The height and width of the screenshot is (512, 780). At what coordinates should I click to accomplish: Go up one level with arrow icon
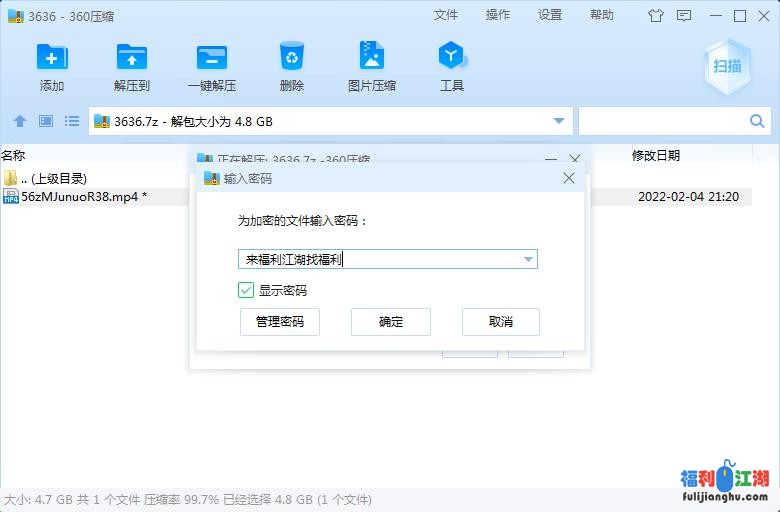[x=19, y=121]
